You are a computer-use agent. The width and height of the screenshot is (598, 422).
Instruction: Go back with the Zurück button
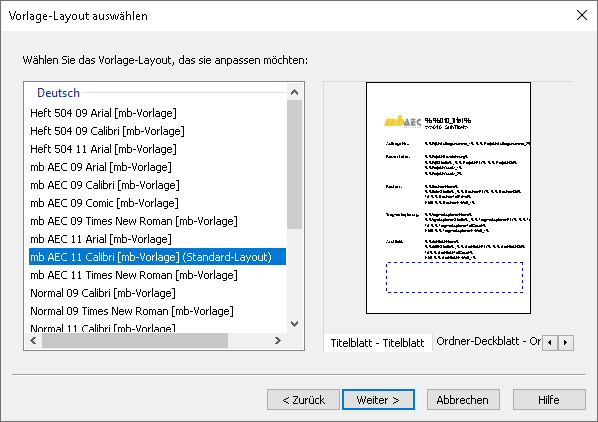[304, 400]
